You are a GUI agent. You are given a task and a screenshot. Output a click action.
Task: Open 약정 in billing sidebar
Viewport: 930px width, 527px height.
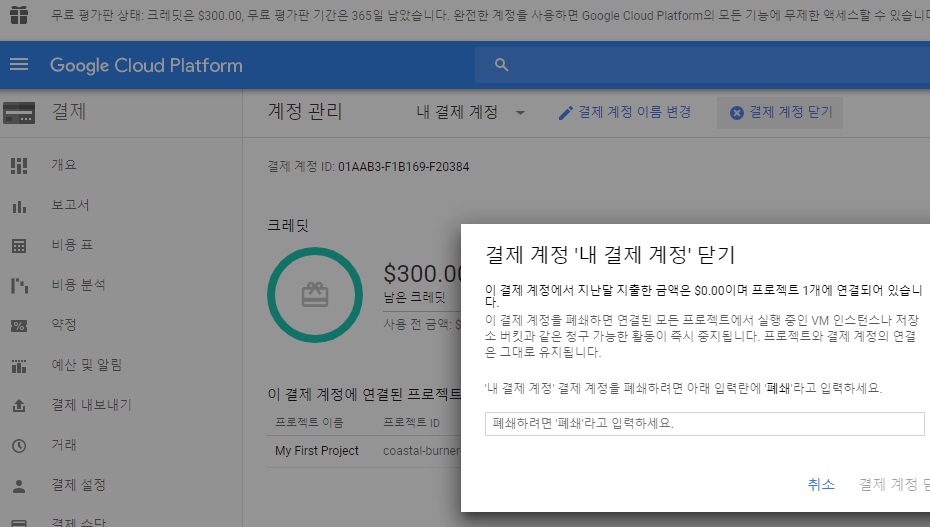[64, 325]
